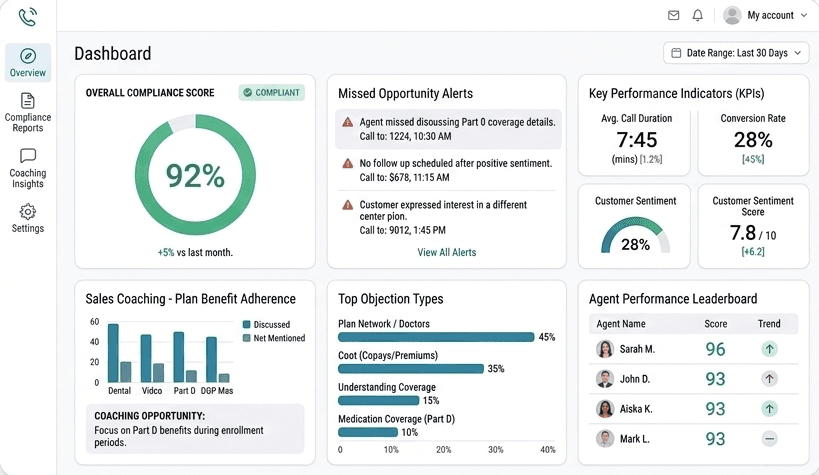
Task: Open Coaching Insights in sidebar
Action: [x=28, y=168]
